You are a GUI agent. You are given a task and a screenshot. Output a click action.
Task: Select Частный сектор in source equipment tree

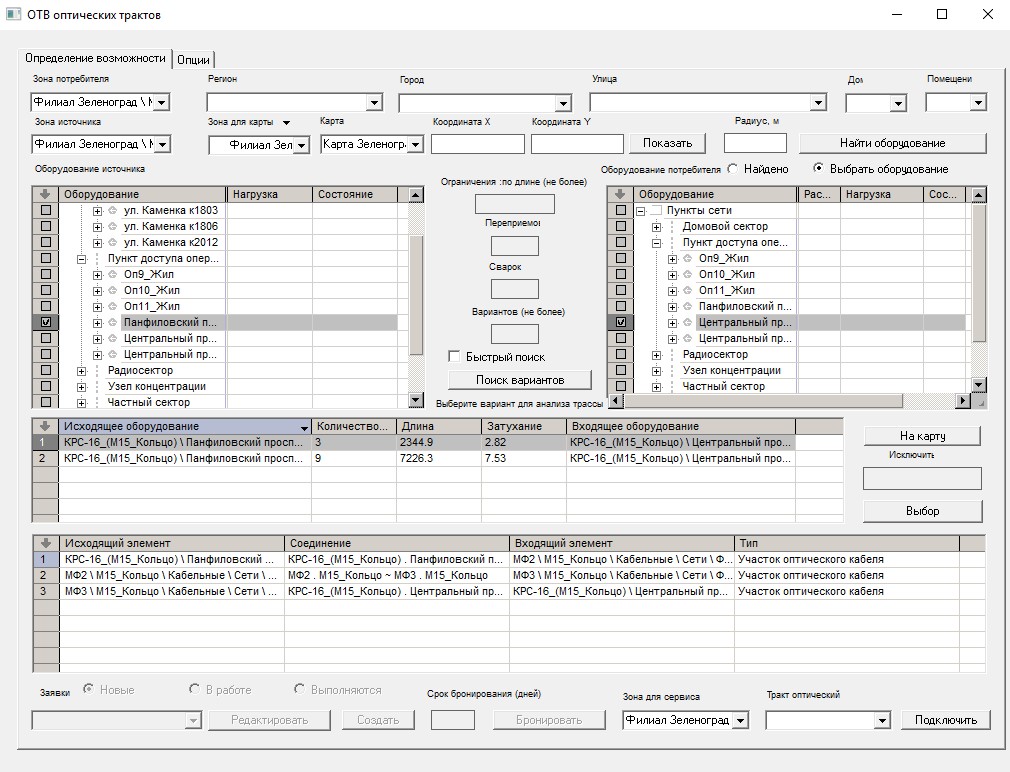click(149, 402)
